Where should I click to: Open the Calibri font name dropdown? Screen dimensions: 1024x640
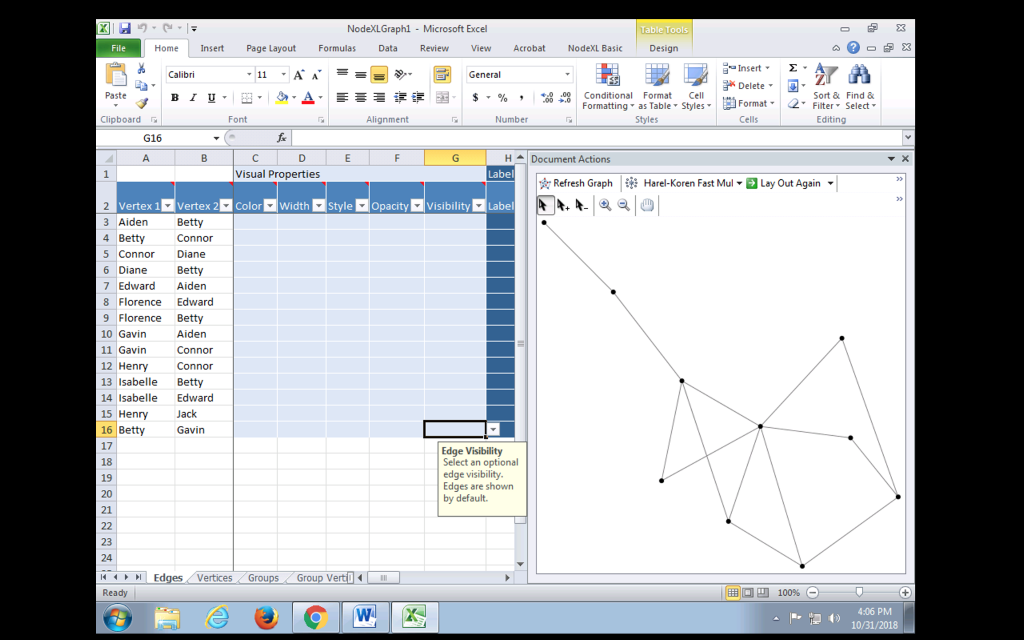pyautogui.click(x=249, y=74)
